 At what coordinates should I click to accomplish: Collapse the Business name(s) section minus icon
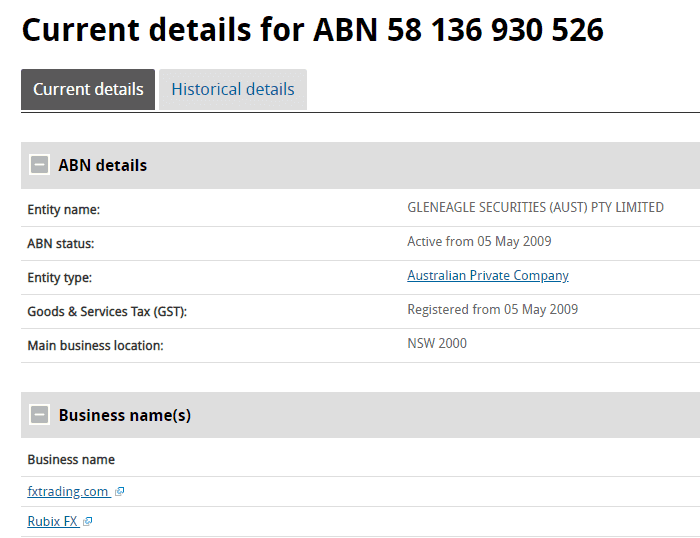39,415
